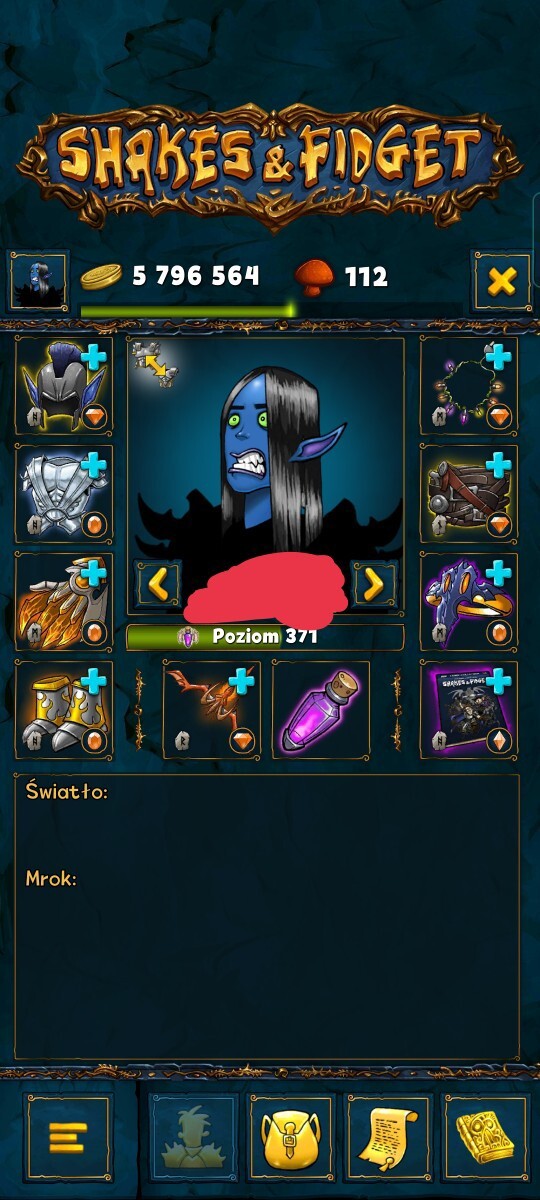Open the golden book tab
Image resolution: width=540 pixels, height=1200 pixels.
click(x=485, y=1137)
